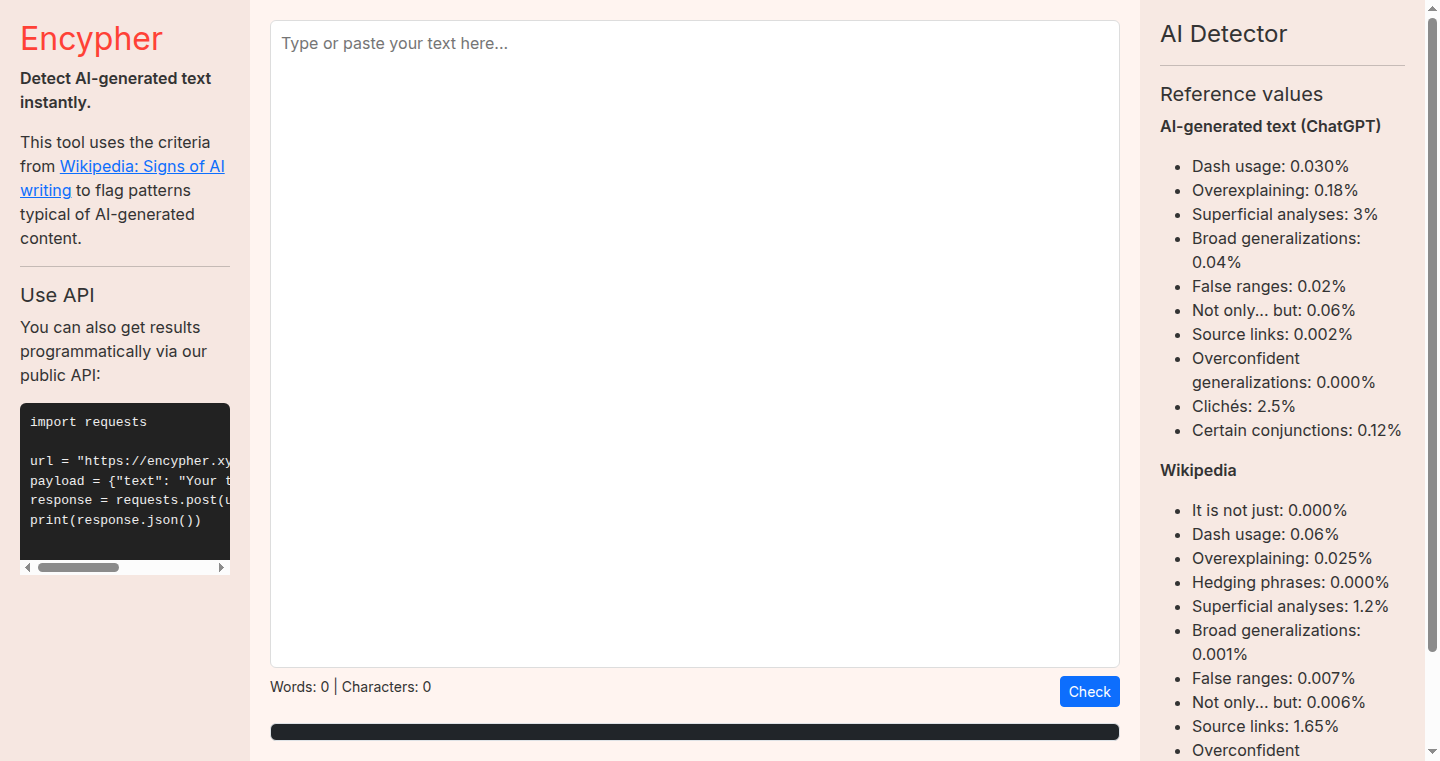Click the 'Characters: 0' counter text
The height and width of the screenshot is (761, 1440).
coord(386,687)
